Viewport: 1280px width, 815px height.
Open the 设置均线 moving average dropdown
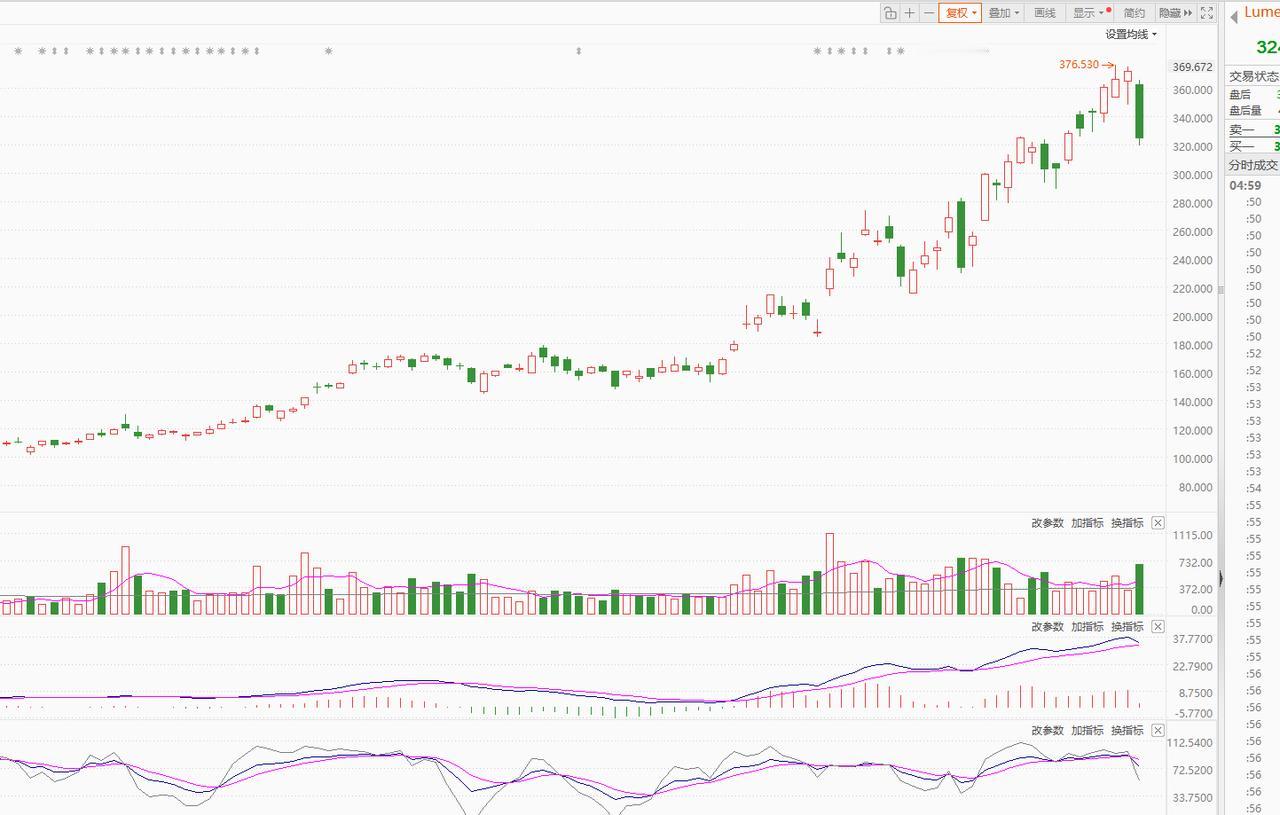1131,34
